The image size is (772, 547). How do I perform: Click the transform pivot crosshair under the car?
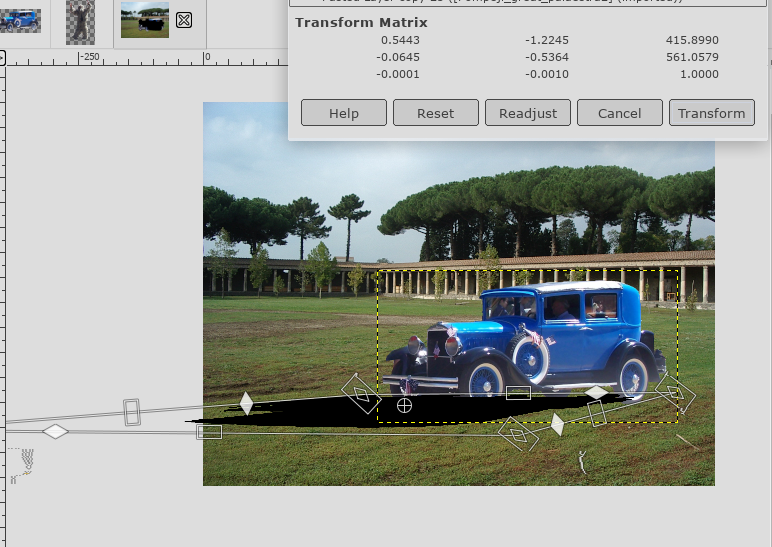click(x=404, y=406)
